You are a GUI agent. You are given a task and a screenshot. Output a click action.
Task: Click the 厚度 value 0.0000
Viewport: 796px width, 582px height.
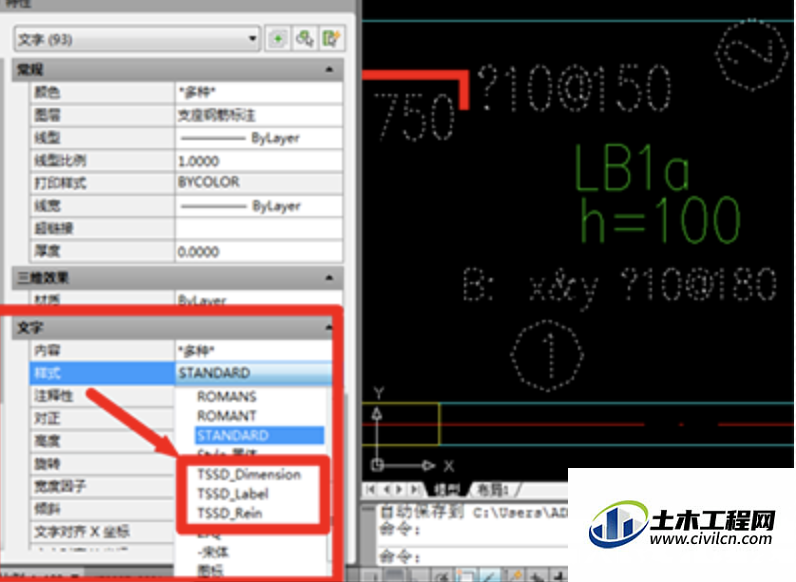[259, 251]
